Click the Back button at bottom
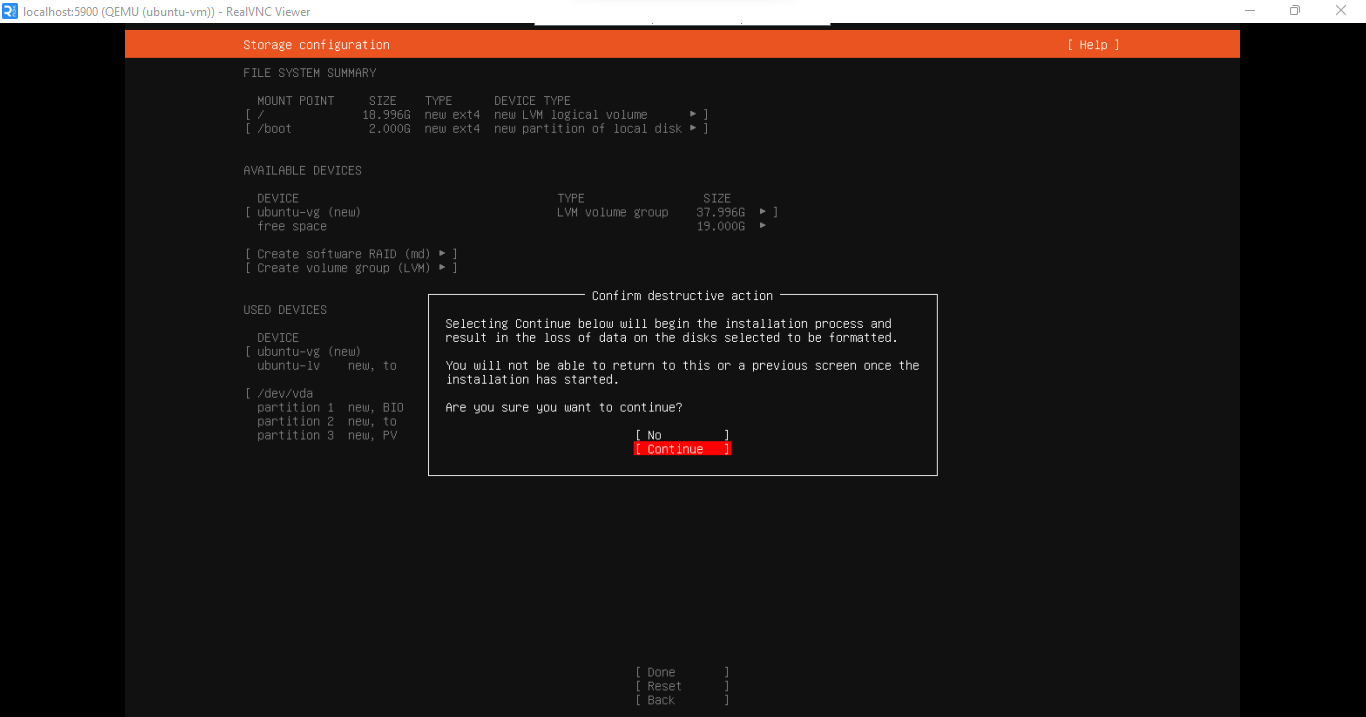This screenshot has width=1366, height=717. point(682,700)
